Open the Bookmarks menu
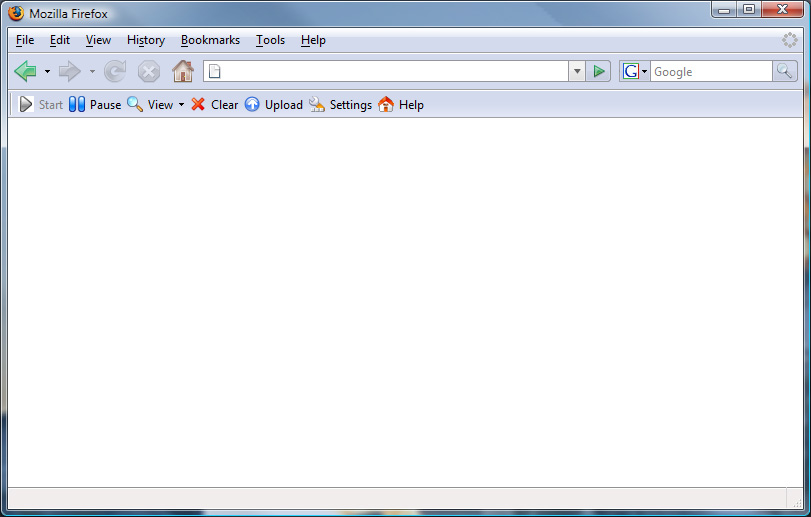The width and height of the screenshot is (811, 517). [211, 40]
